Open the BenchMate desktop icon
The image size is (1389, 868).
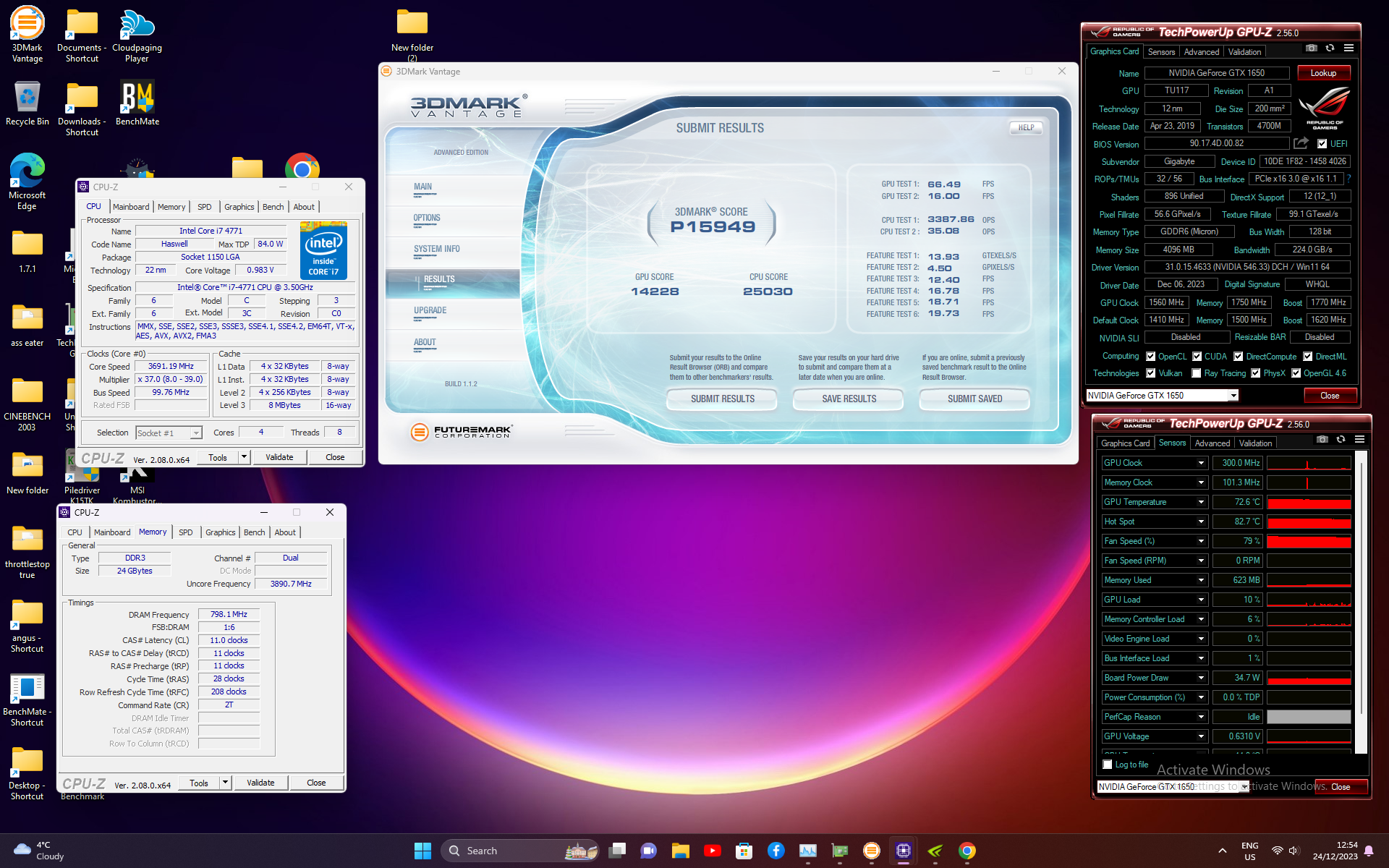click(137, 103)
